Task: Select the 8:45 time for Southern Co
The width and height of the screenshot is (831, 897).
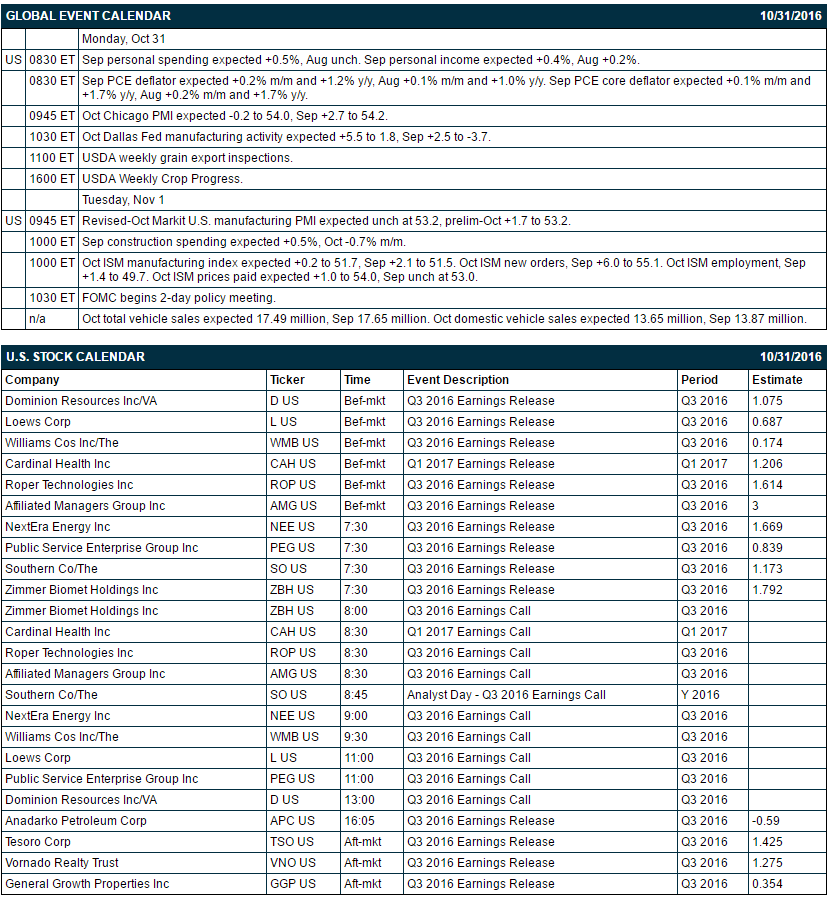Action: click(356, 695)
